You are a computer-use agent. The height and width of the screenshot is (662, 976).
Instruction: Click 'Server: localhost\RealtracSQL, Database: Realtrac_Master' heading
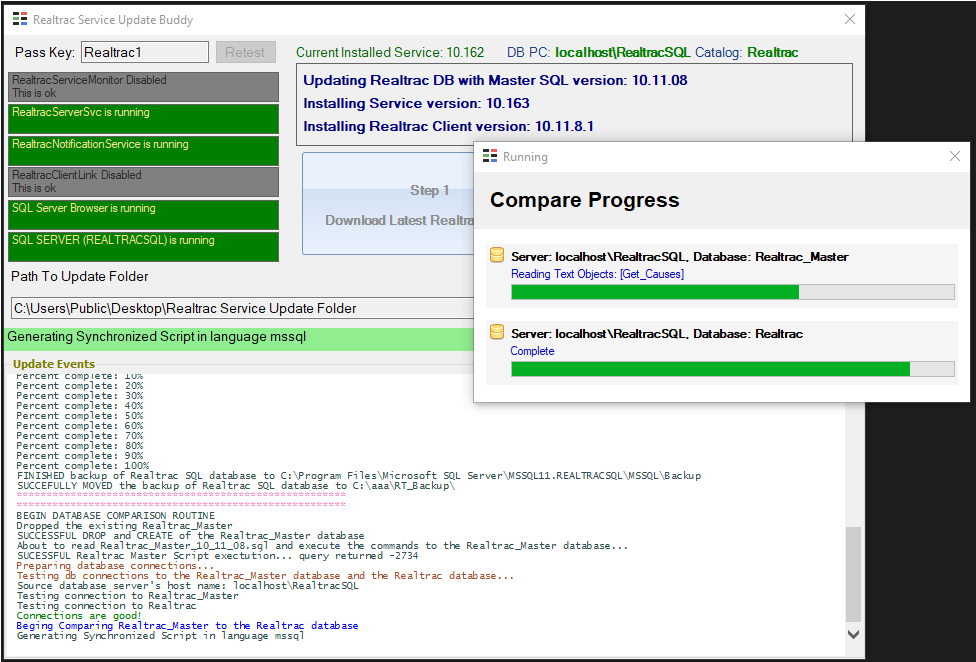tap(680, 256)
